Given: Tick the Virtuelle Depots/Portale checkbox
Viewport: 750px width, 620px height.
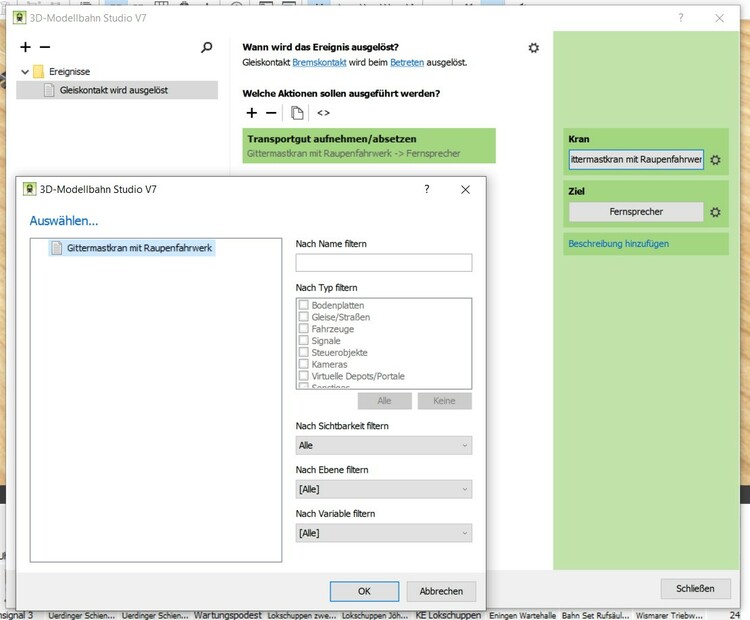Looking at the screenshot, I should pos(303,376).
